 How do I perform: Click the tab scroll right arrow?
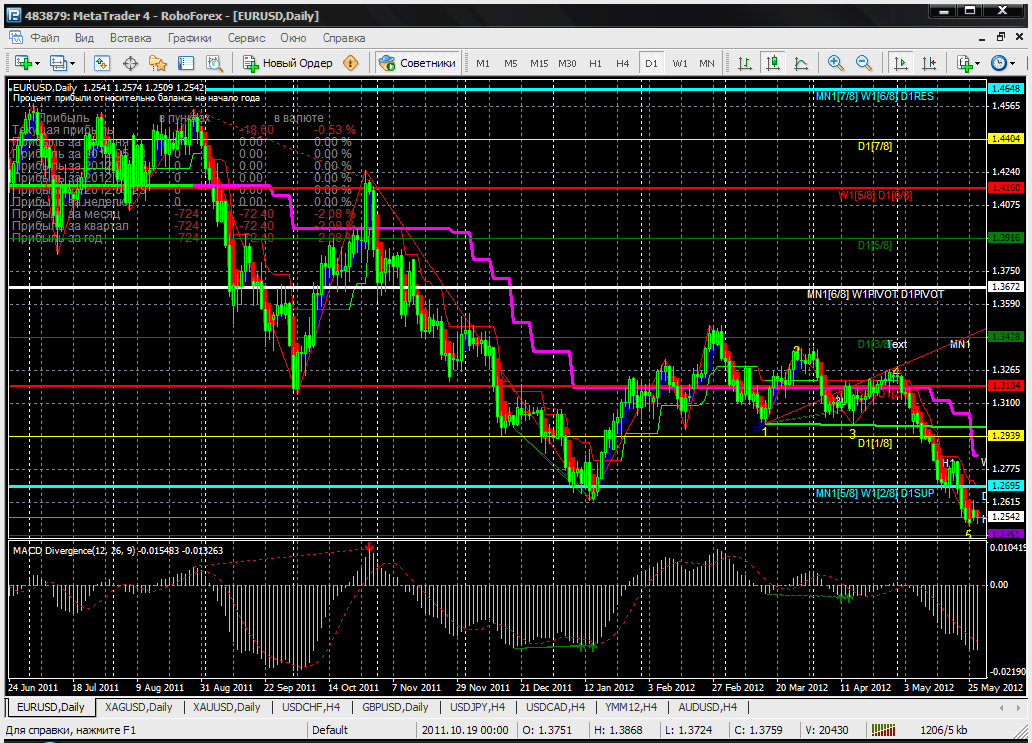tap(1019, 708)
